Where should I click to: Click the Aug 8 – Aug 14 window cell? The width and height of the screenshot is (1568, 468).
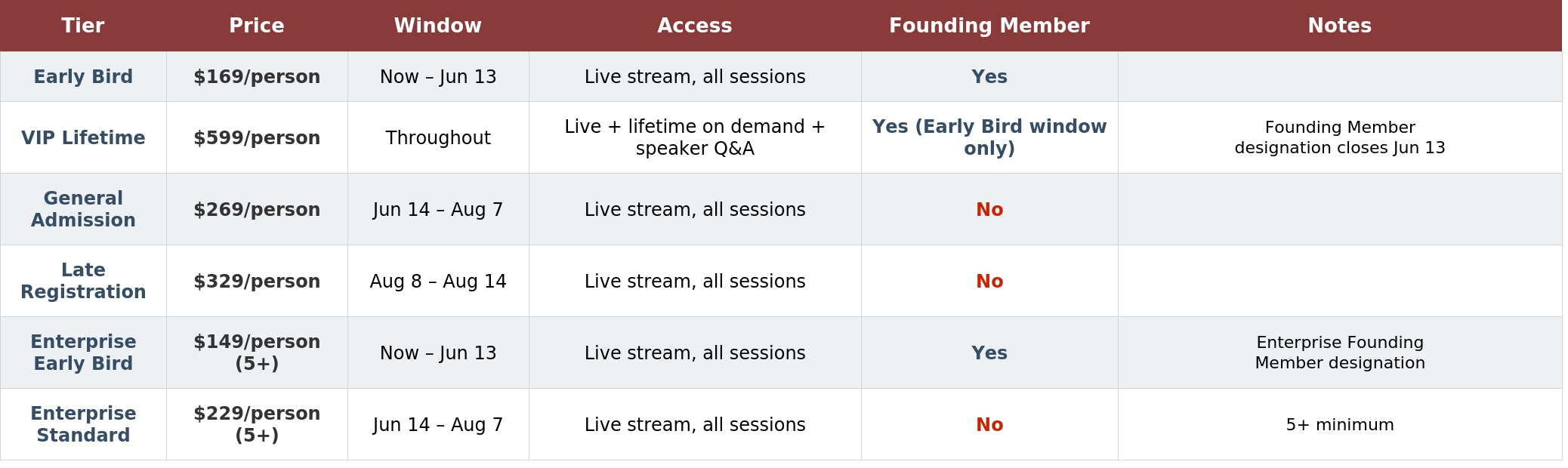click(438, 282)
